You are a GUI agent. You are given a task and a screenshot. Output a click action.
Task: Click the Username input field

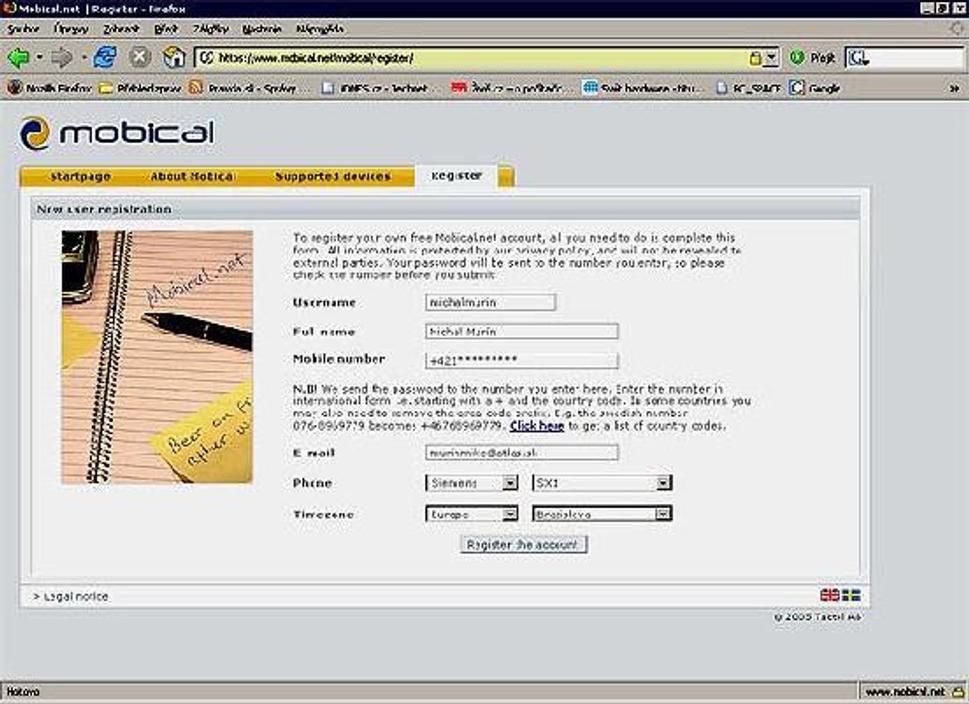click(x=491, y=302)
